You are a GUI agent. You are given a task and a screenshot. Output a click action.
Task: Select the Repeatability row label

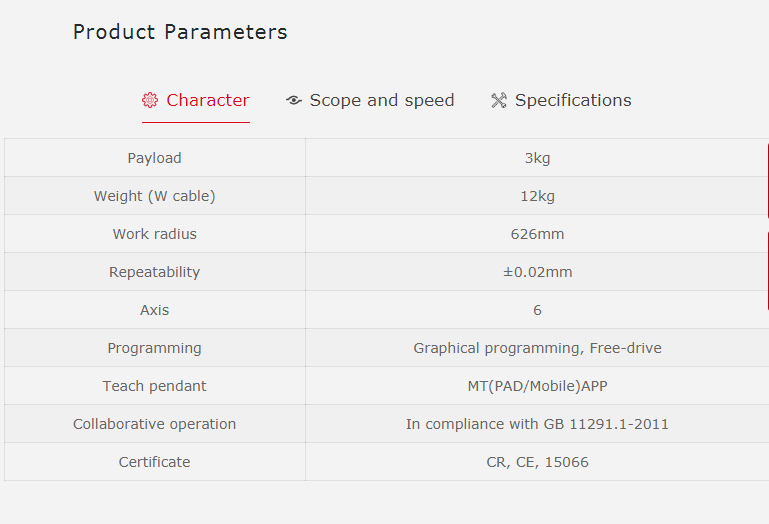click(155, 272)
